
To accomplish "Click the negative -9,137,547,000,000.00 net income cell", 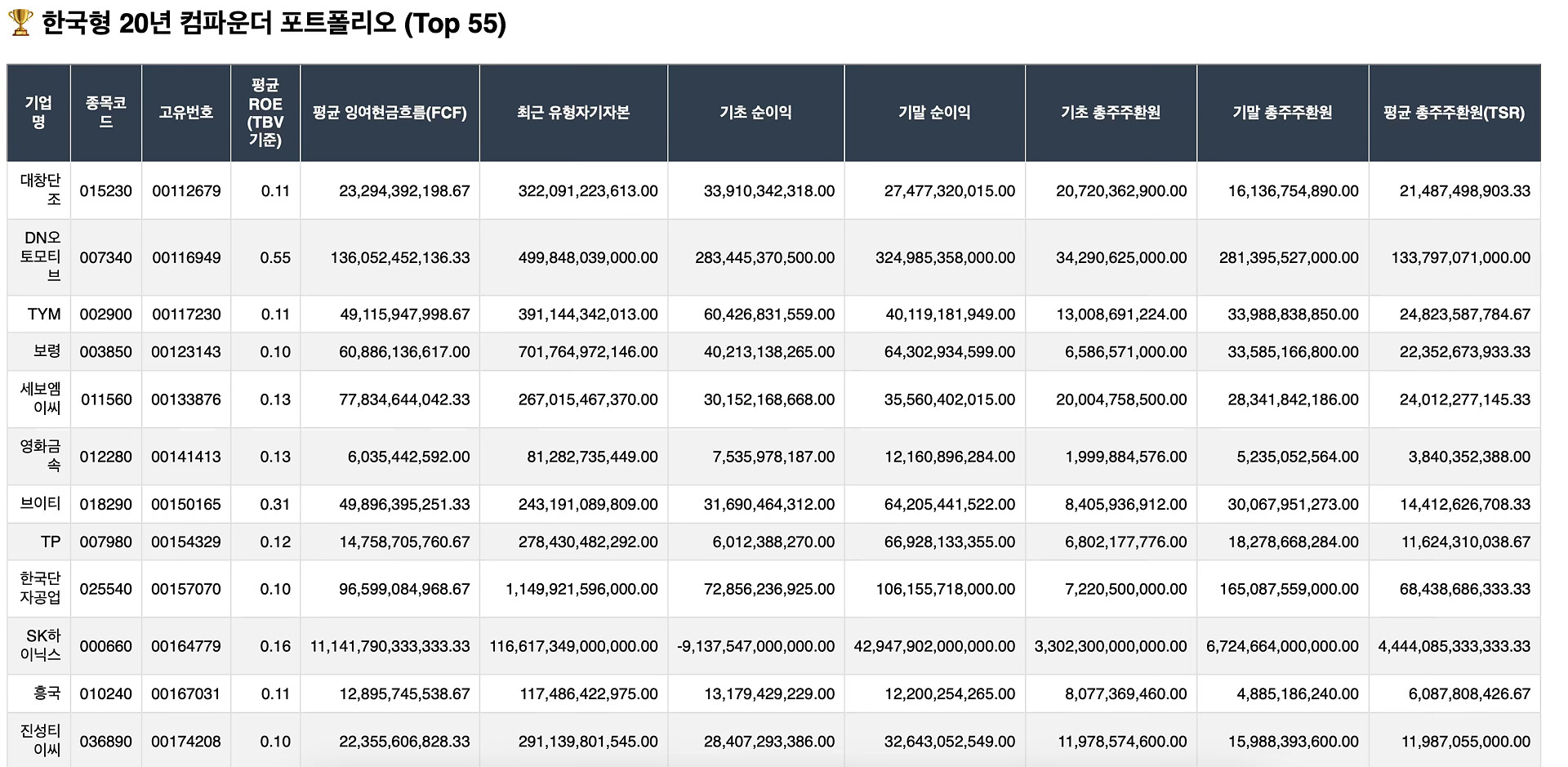I will click(755, 646).
